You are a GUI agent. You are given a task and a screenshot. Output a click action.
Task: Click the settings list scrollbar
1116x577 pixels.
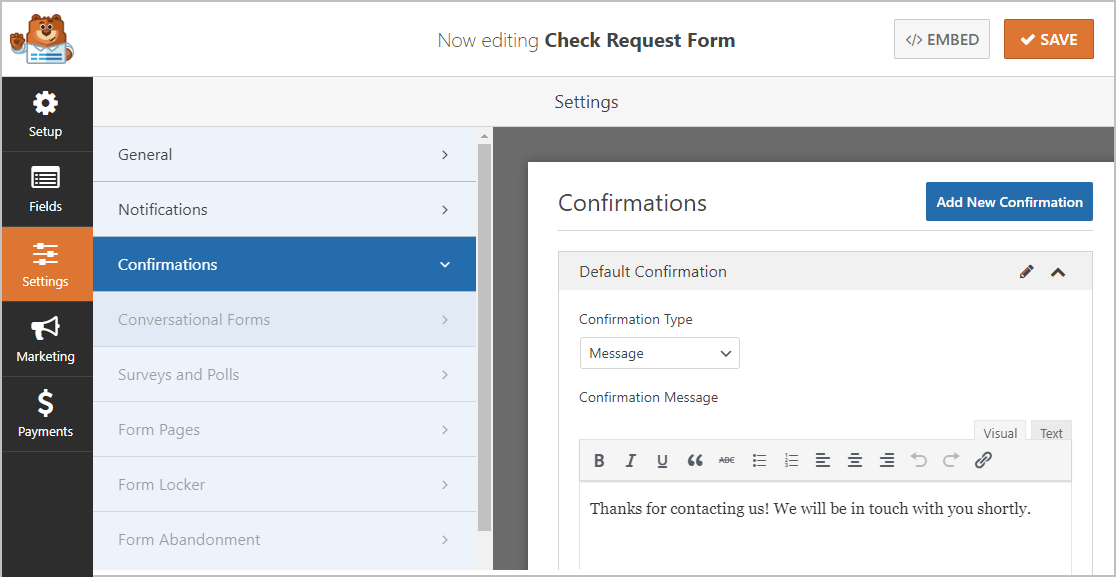pos(484,338)
